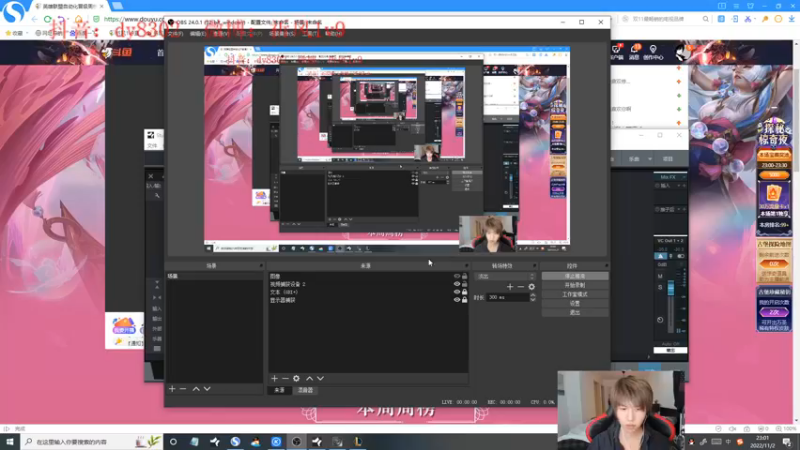This screenshot has height=450, width=800.
Task: Toggle visibility of 文本 (GDI+) source
Action: tap(457, 292)
